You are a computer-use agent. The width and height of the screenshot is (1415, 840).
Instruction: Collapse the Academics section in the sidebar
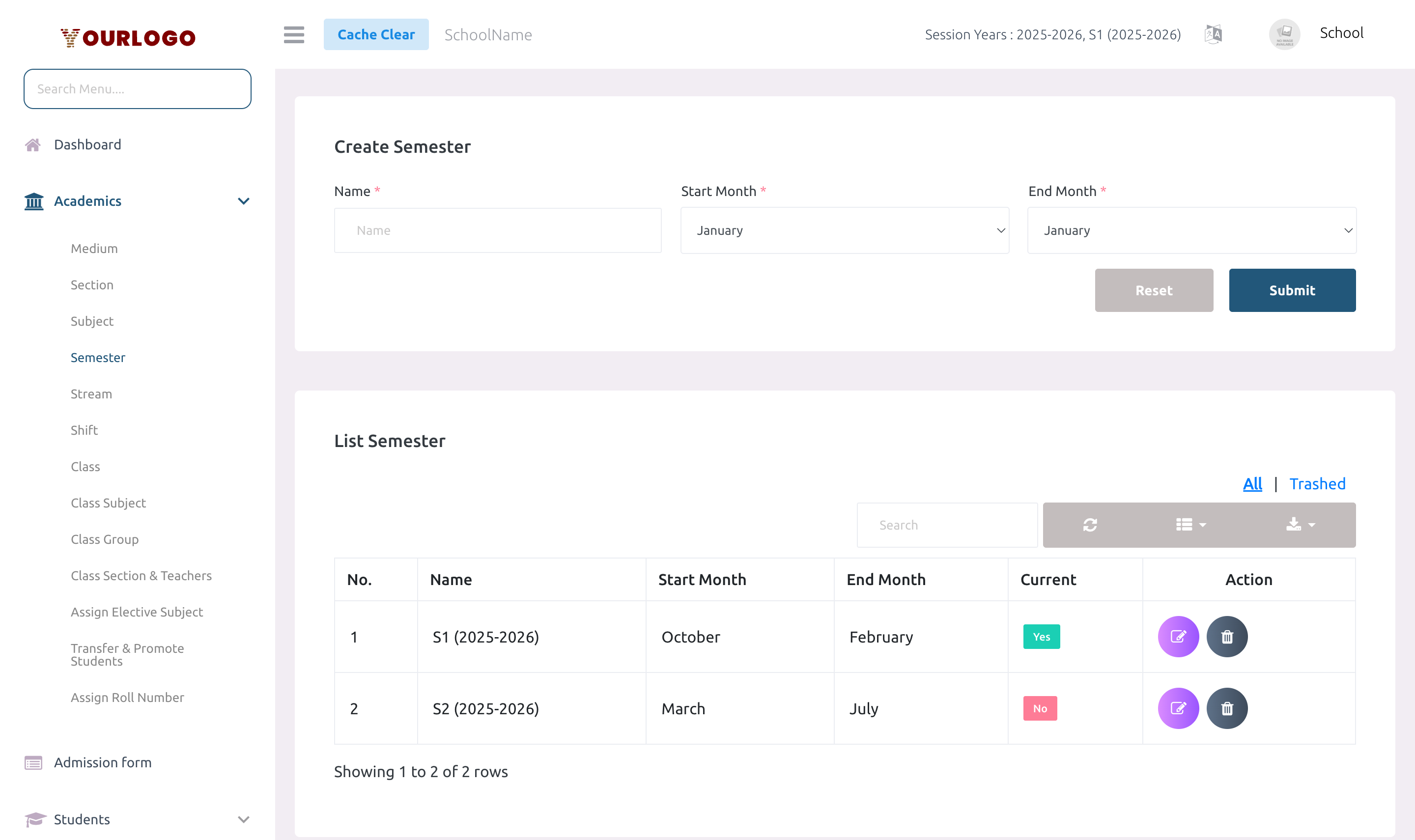pyautogui.click(x=243, y=201)
